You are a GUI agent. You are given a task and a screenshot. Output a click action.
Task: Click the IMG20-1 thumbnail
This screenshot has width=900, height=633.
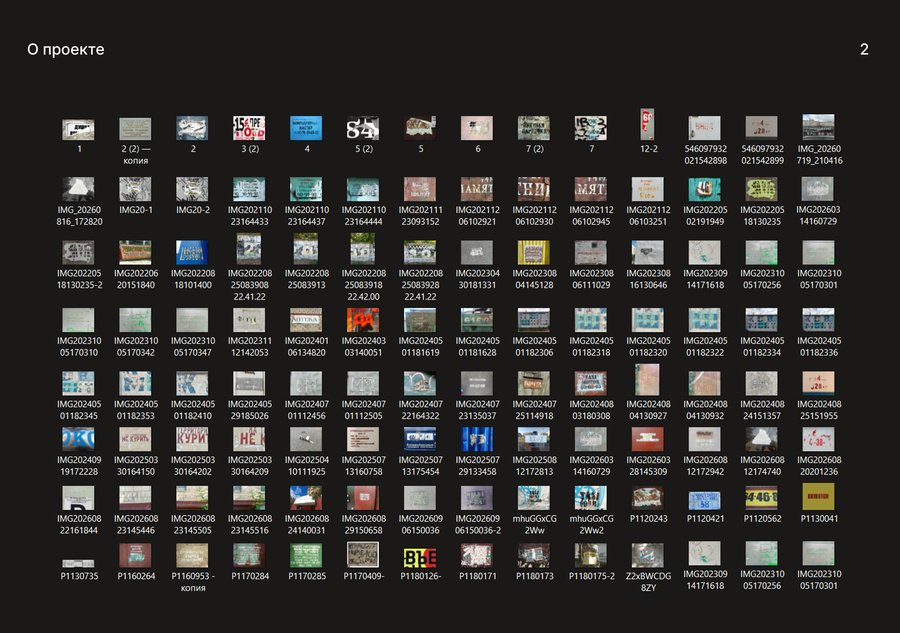135,188
